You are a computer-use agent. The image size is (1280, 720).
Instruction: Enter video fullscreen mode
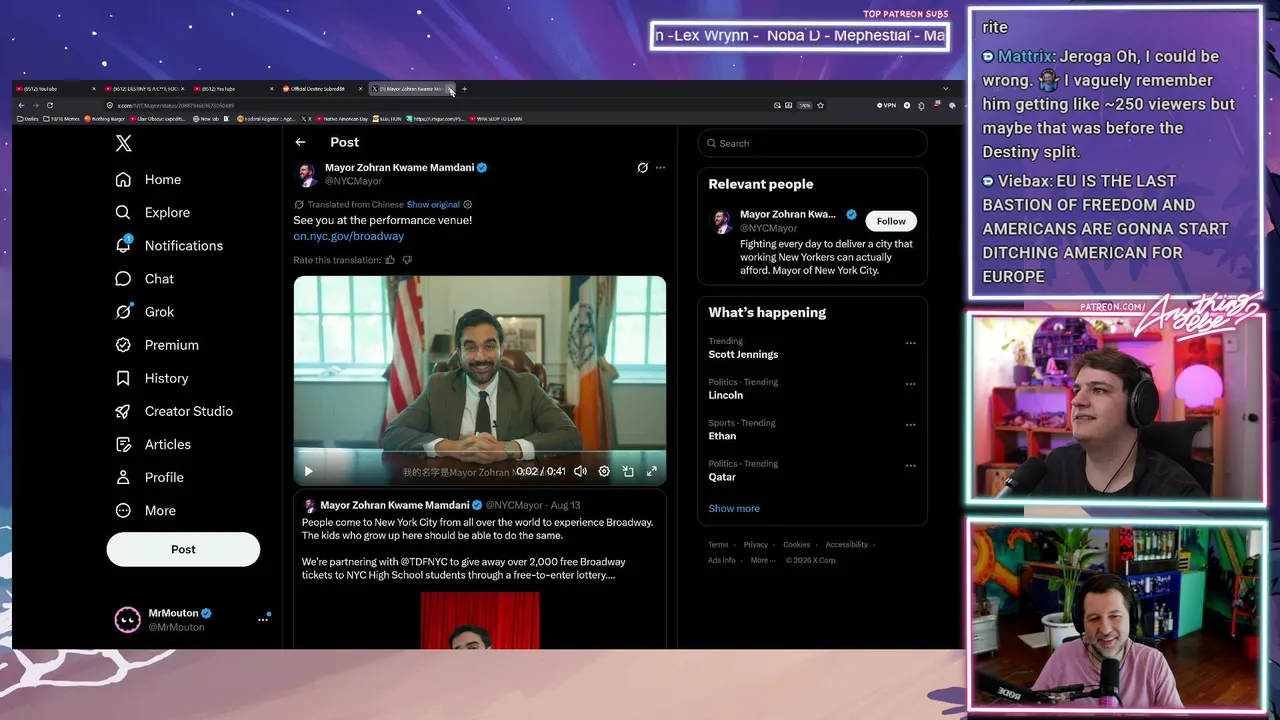click(x=652, y=472)
